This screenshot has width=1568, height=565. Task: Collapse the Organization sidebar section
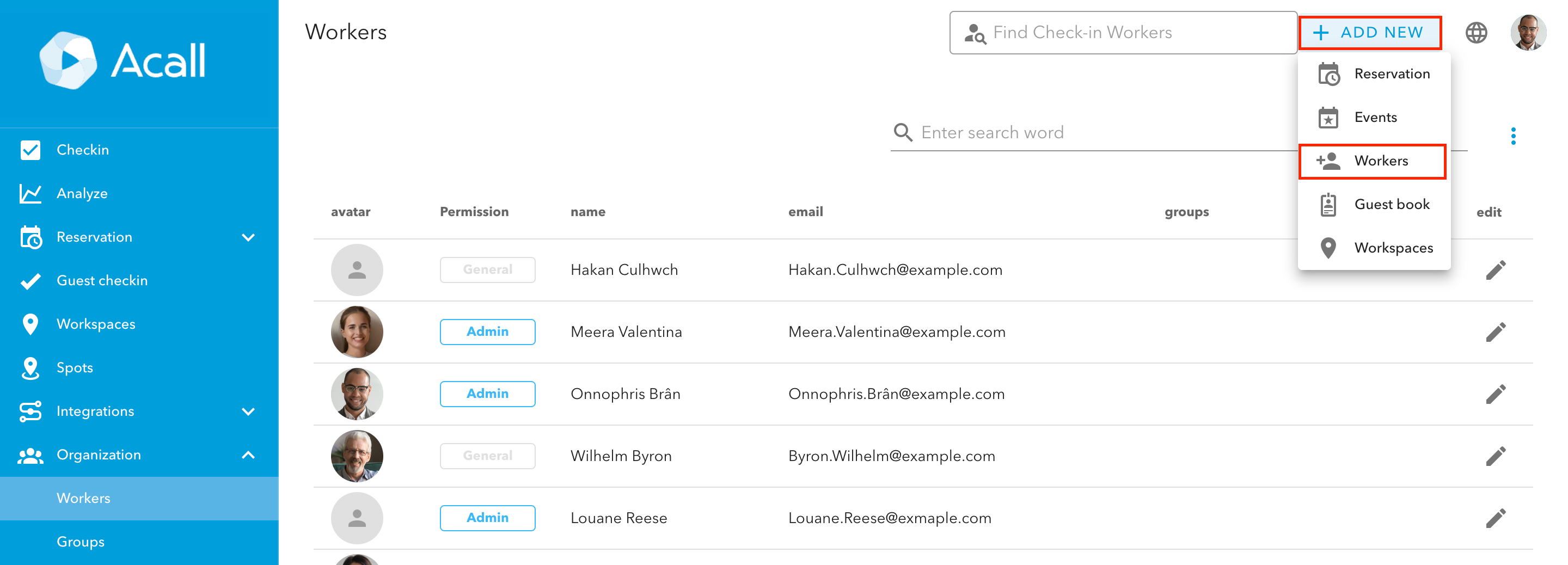[248, 455]
